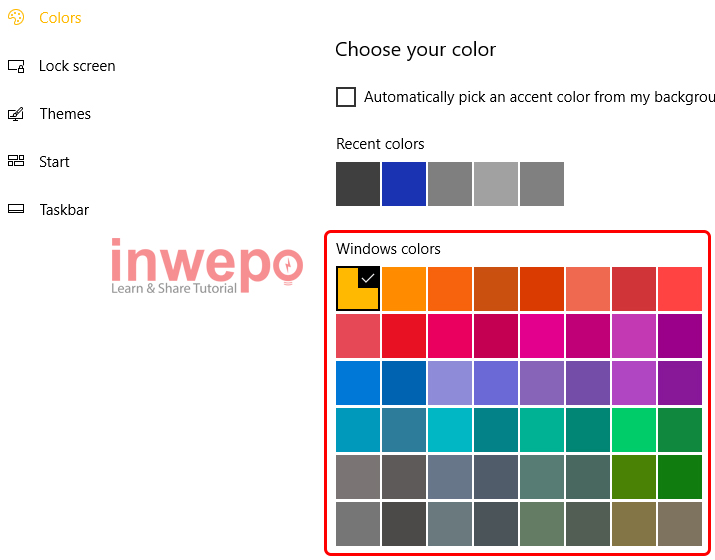The width and height of the screenshot is (715, 560).
Task: Pick the top-right coral red Windows color
Action: click(x=680, y=289)
